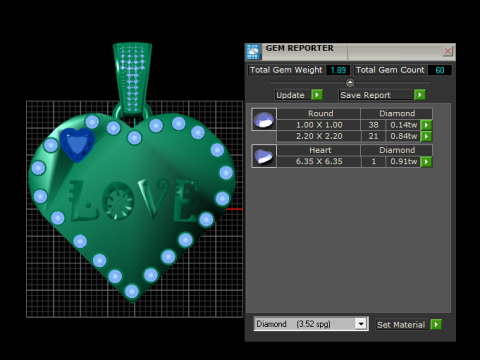Click the count cell showing 21

(x=373, y=136)
